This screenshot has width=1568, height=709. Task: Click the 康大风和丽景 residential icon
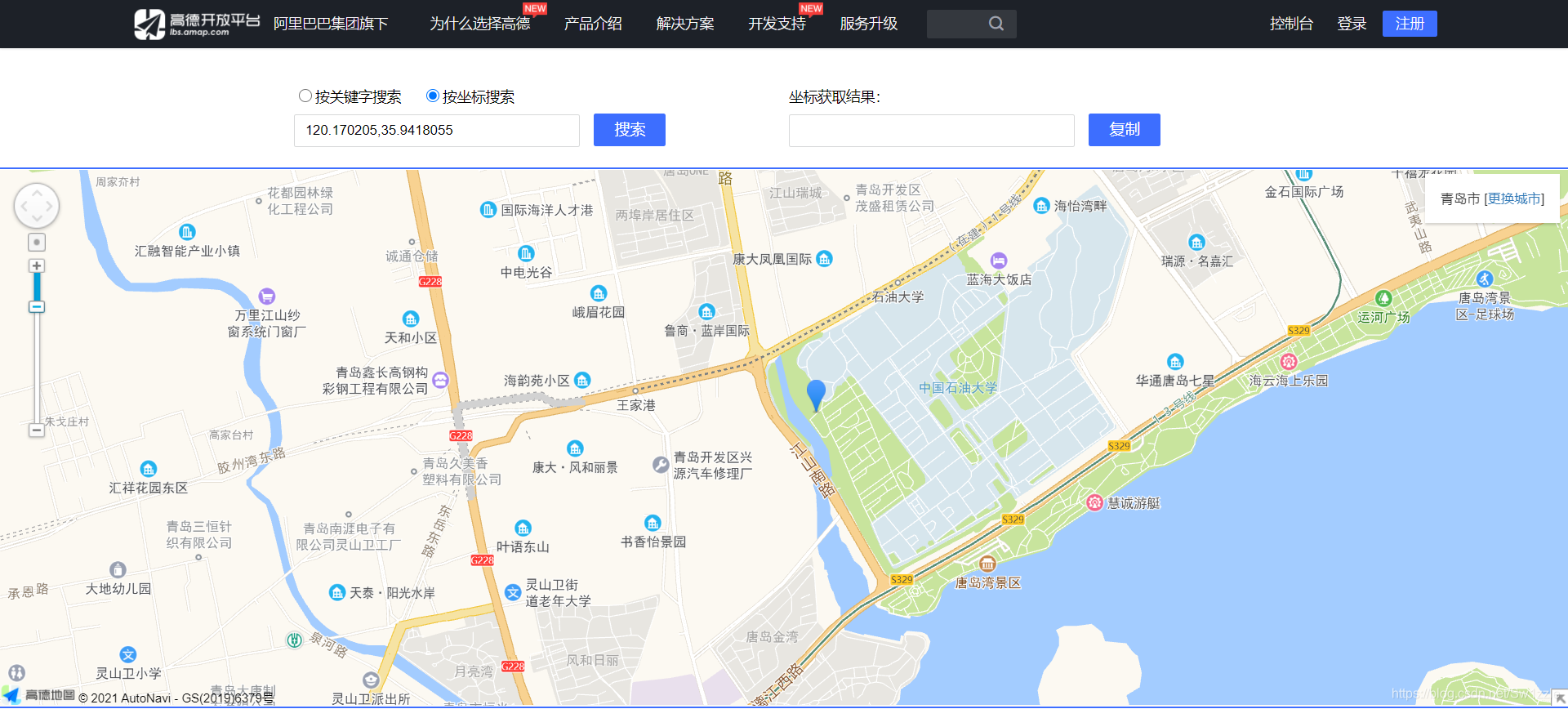click(575, 448)
